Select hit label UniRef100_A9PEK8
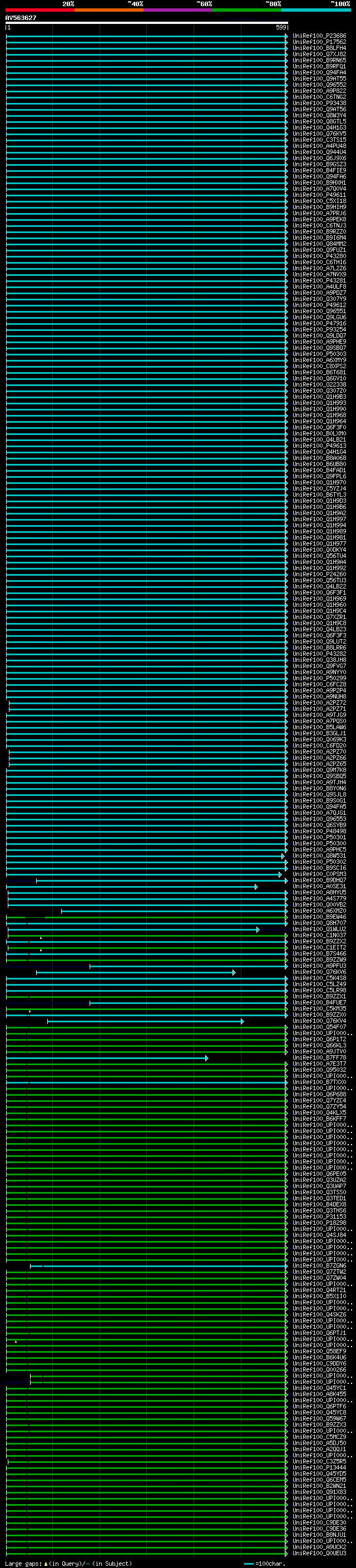The image size is (356, 1568). pos(319,219)
